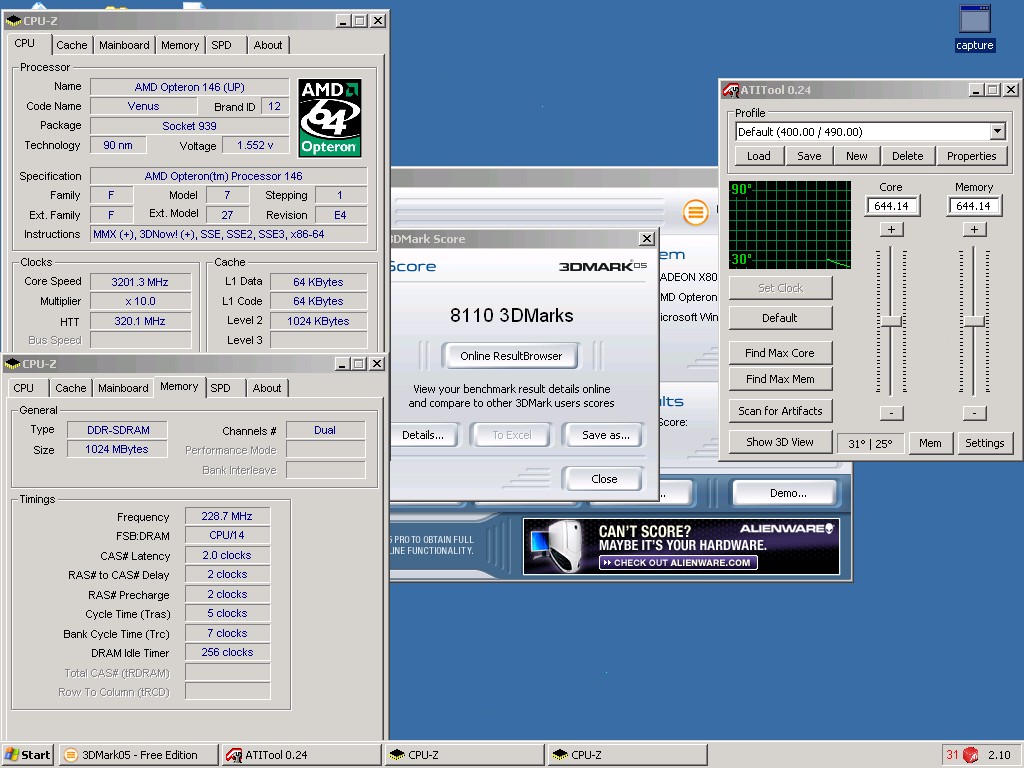Increase Memory clock with the plus button
This screenshot has height=768, width=1024.
(x=974, y=229)
